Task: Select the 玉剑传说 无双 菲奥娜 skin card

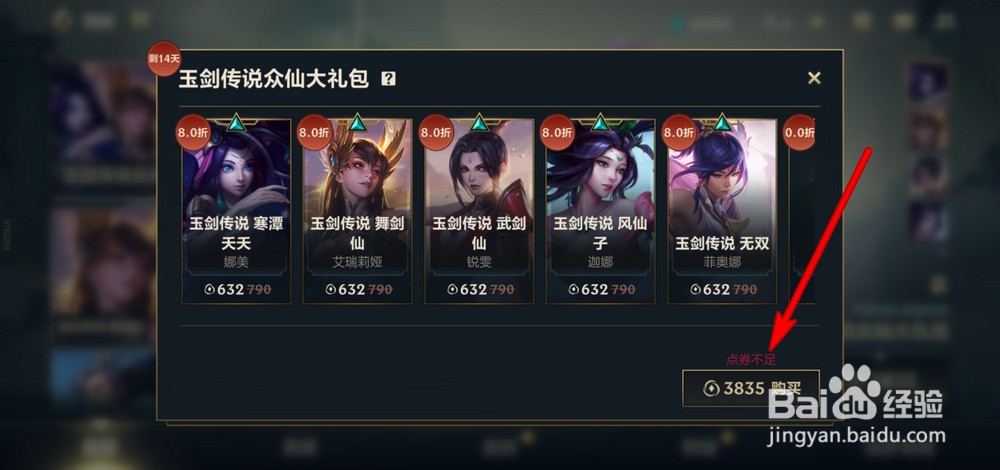Action: pyautogui.click(x=722, y=211)
